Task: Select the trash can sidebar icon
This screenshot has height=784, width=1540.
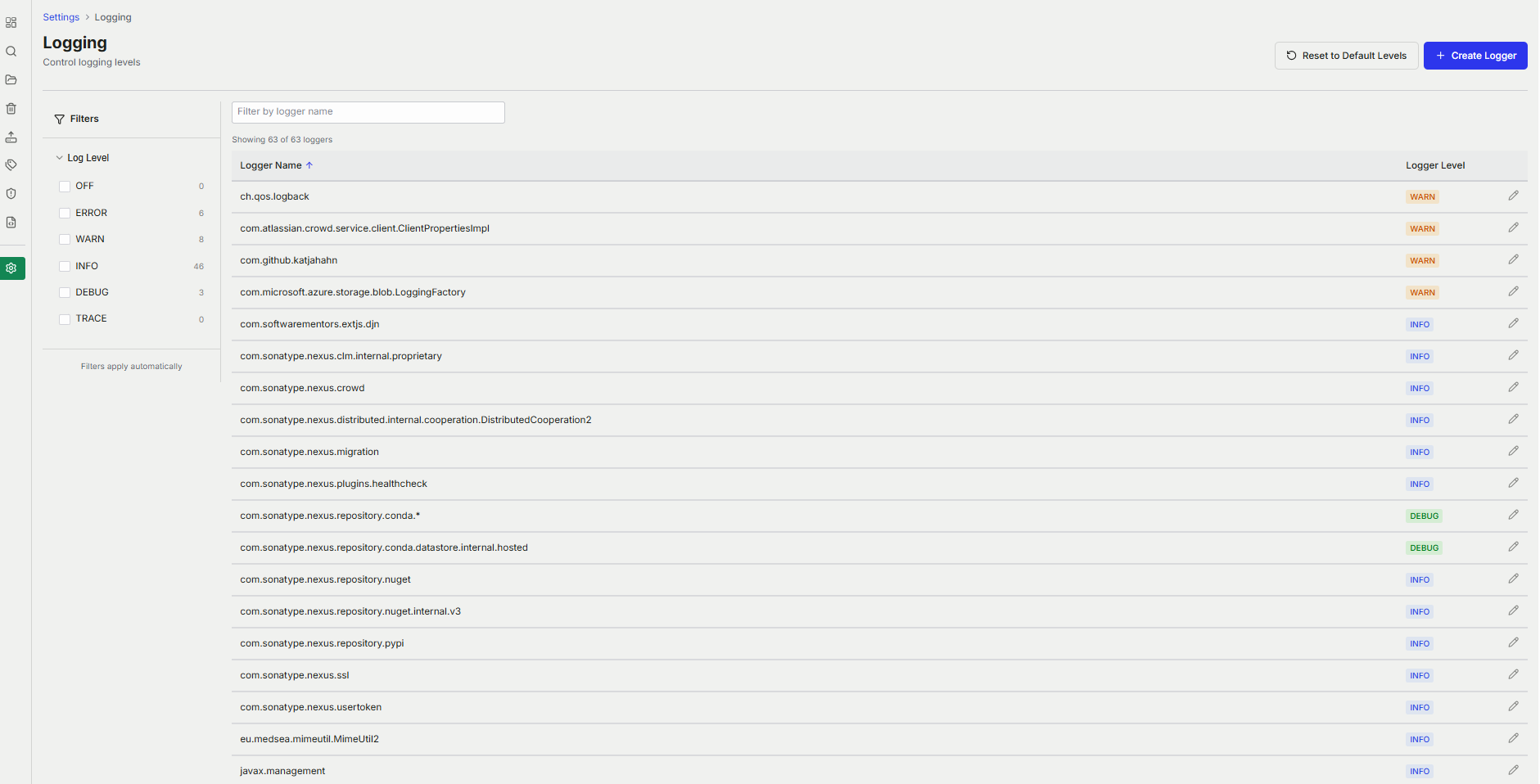Action: [x=11, y=108]
